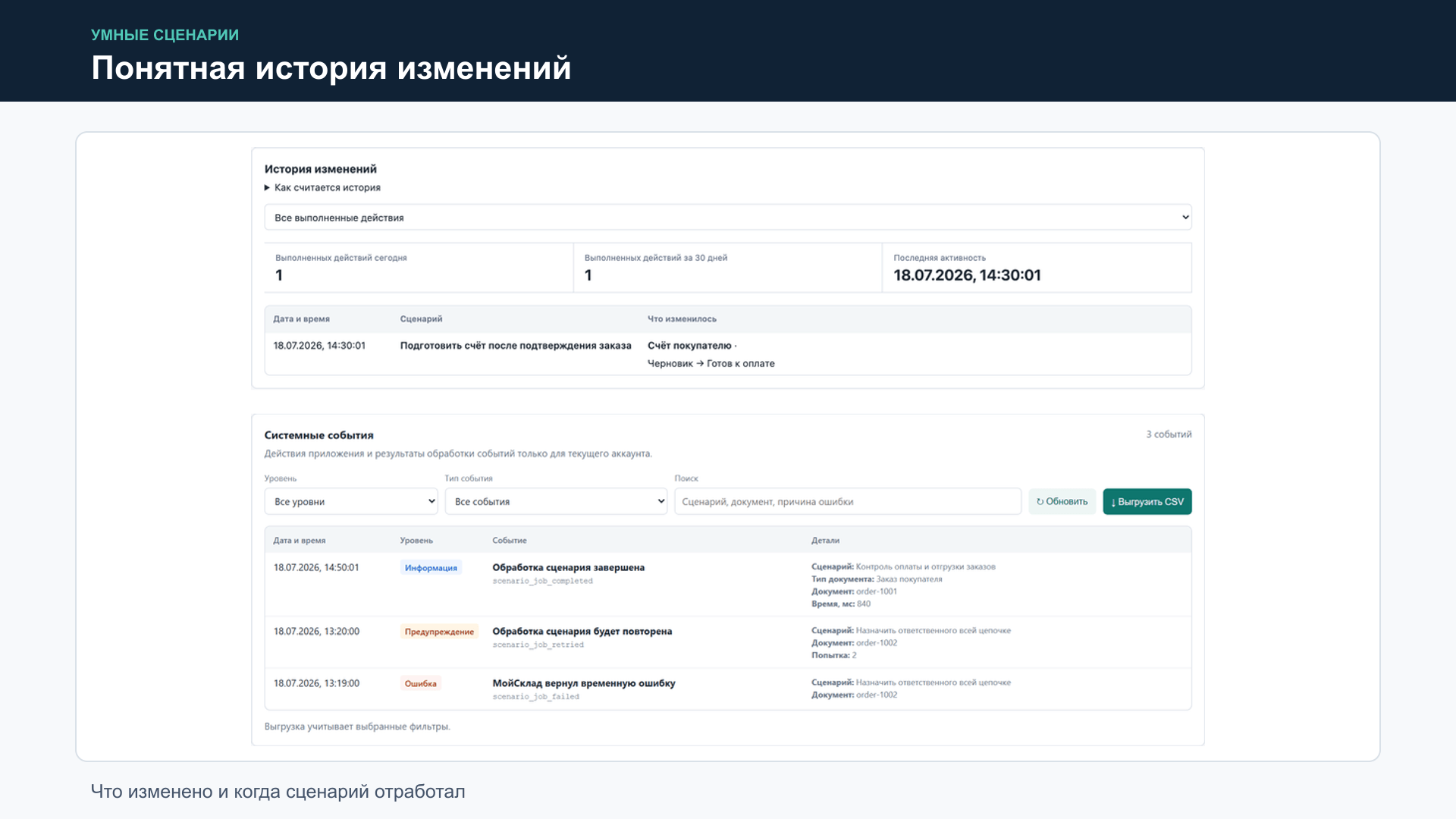
Task: Click 'Документ: order-1001' detail
Action: [x=854, y=591]
